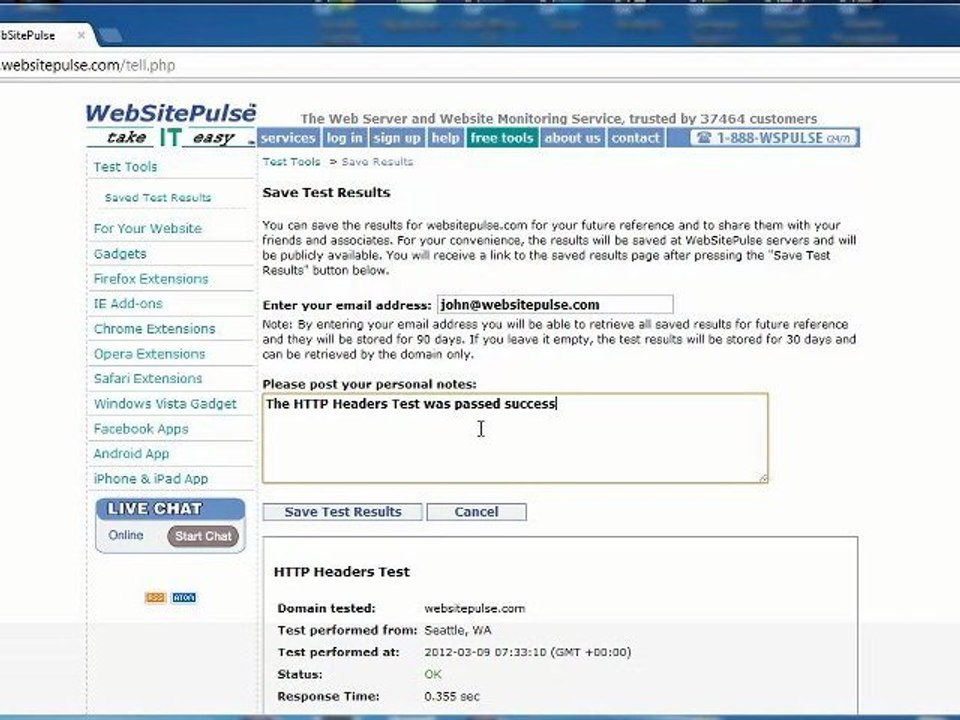
Task: Open the Gadgets sidebar link
Action: point(120,253)
